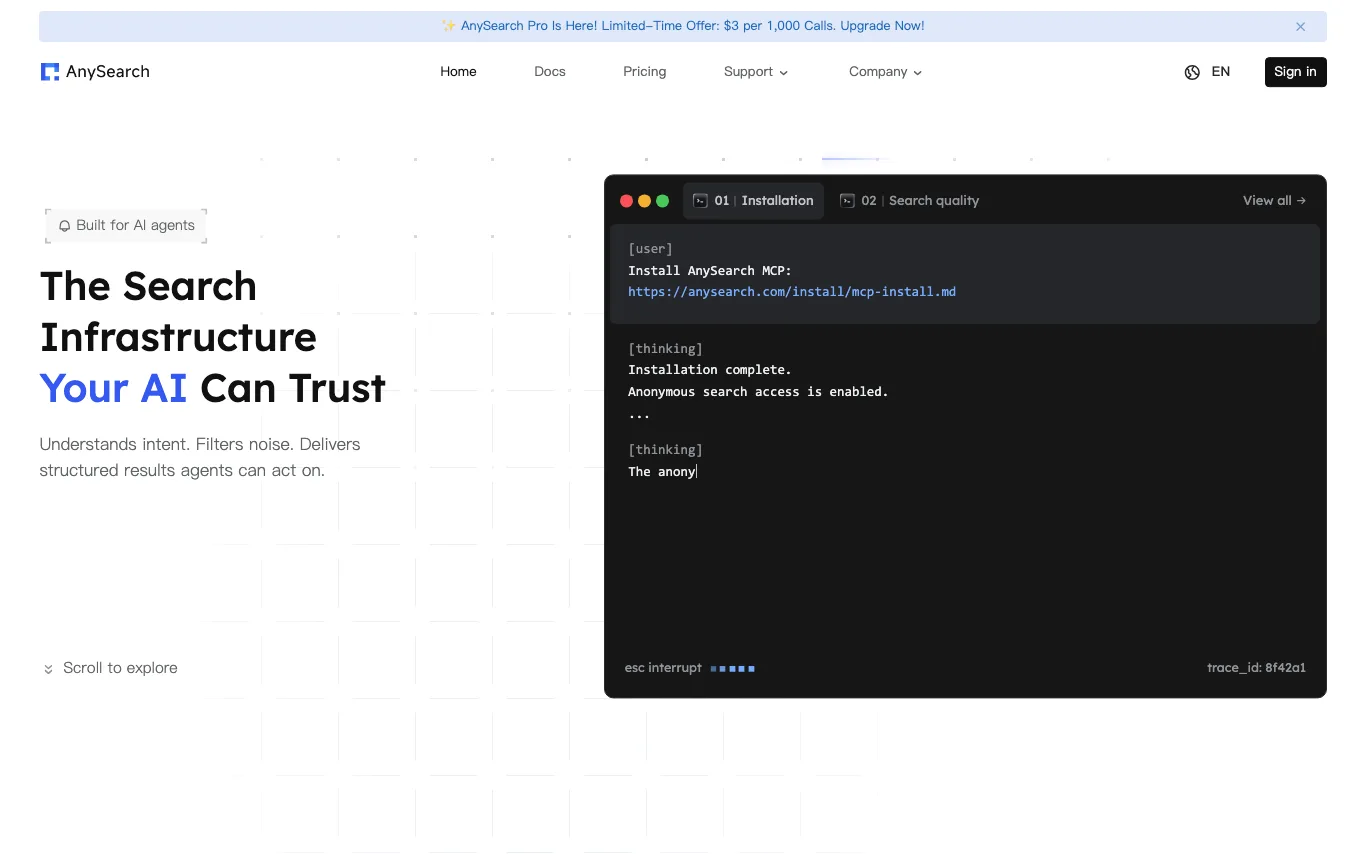This screenshot has width=1366, height=854.
Task: Click the View all arrow icon
Action: (1301, 201)
